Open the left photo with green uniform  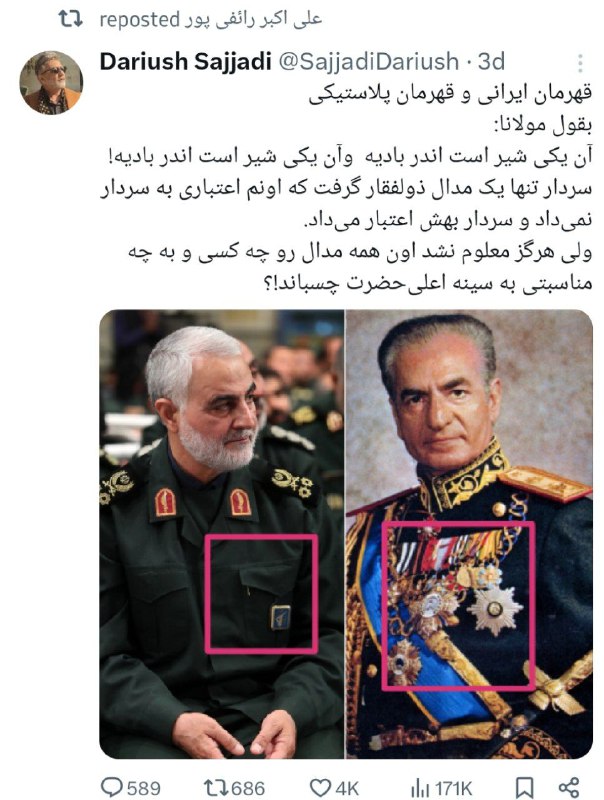pos(222,534)
